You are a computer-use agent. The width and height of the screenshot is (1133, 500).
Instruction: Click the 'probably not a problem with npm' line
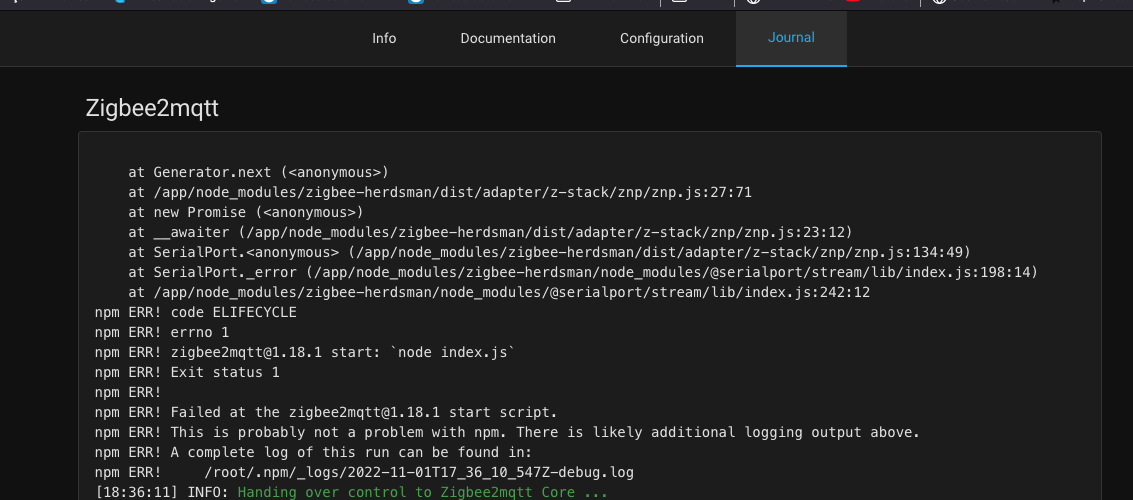point(507,433)
